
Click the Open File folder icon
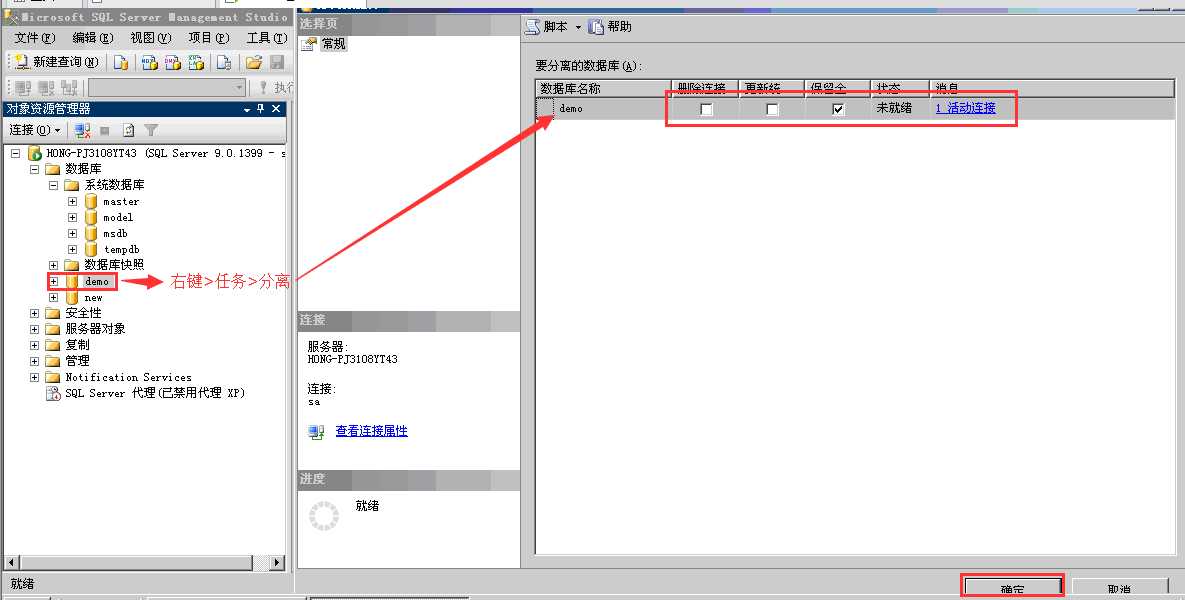click(254, 63)
